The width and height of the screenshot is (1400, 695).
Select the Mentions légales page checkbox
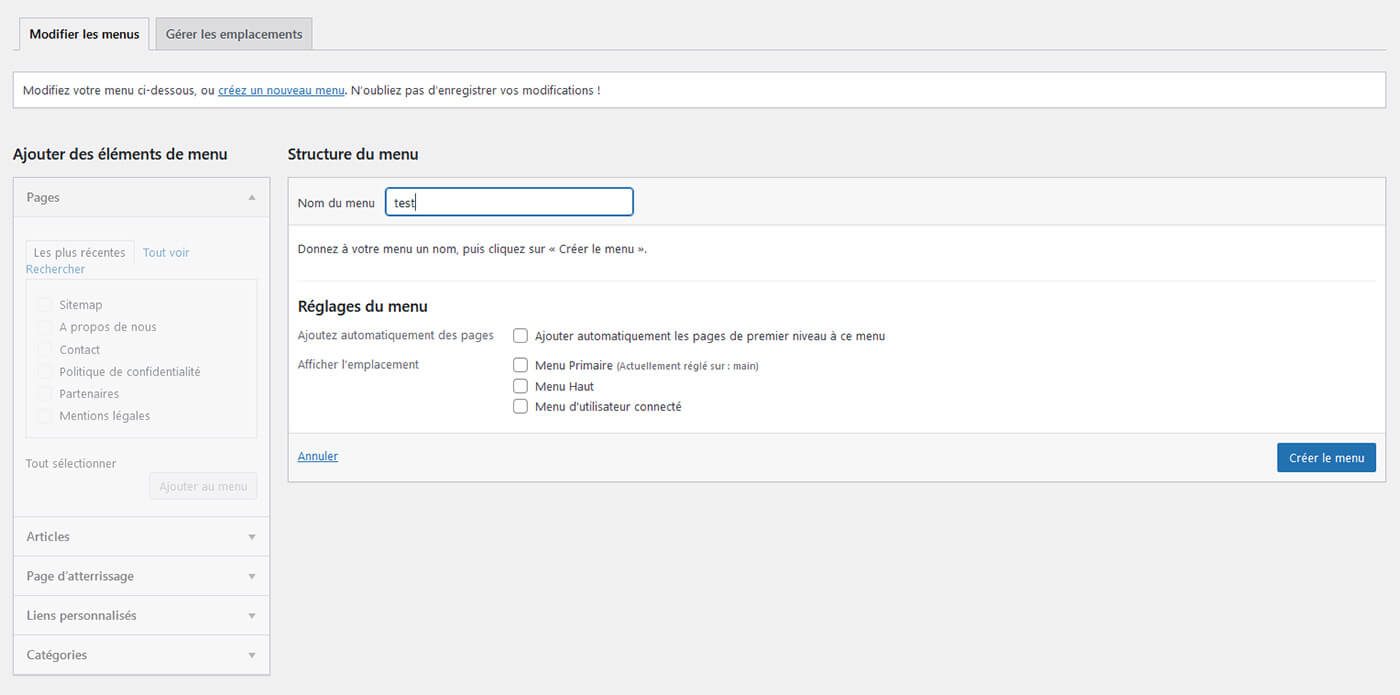coord(44,416)
